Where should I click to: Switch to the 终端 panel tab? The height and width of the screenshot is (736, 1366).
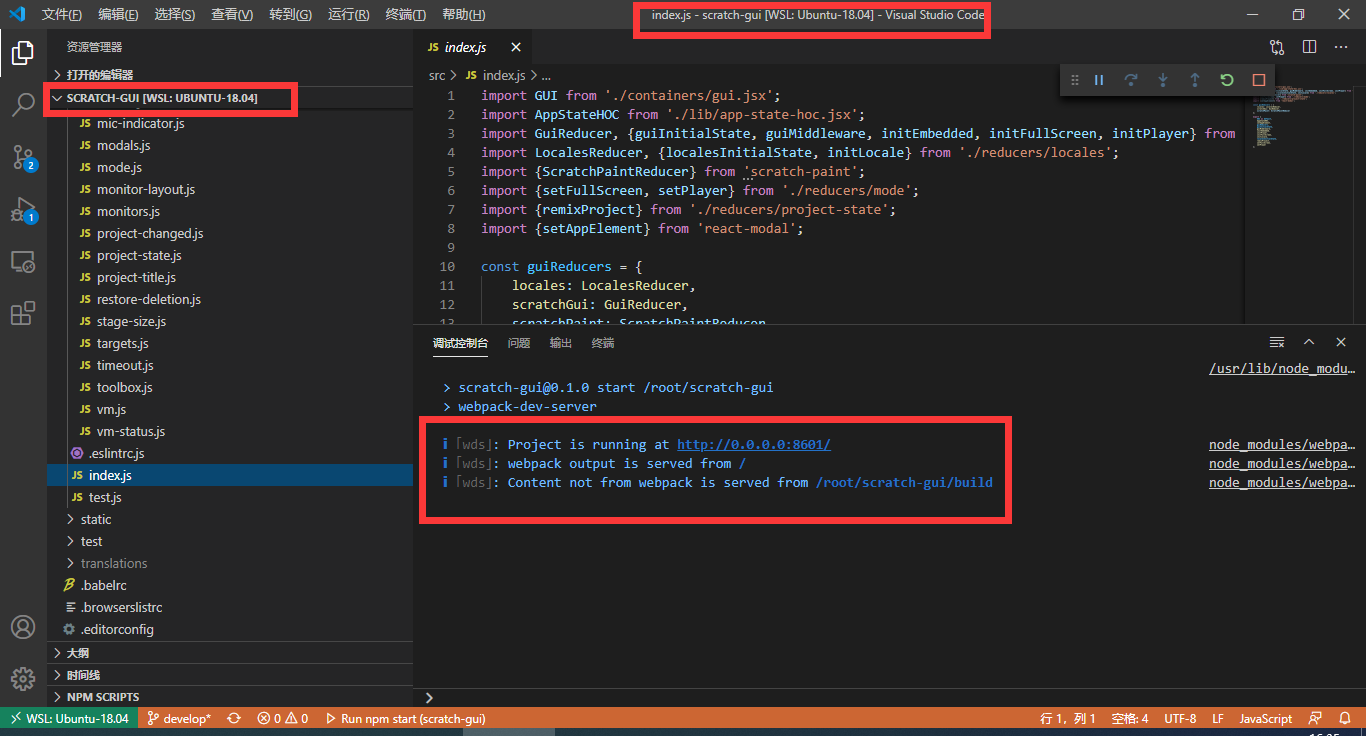pos(602,342)
